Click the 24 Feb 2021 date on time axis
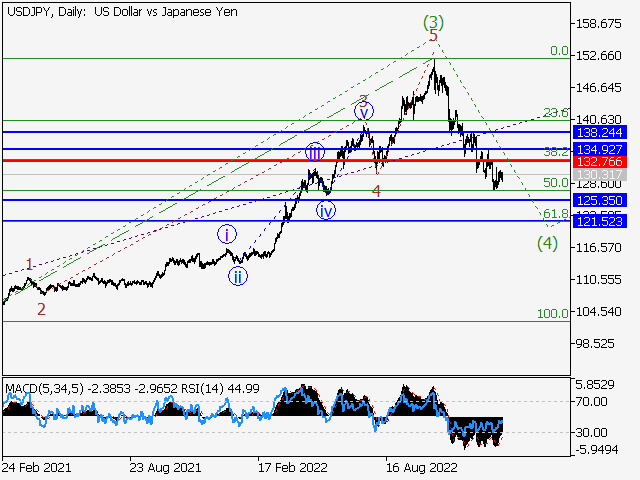This screenshot has height=480, width=640. pyautogui.click(x=36, y=467)
